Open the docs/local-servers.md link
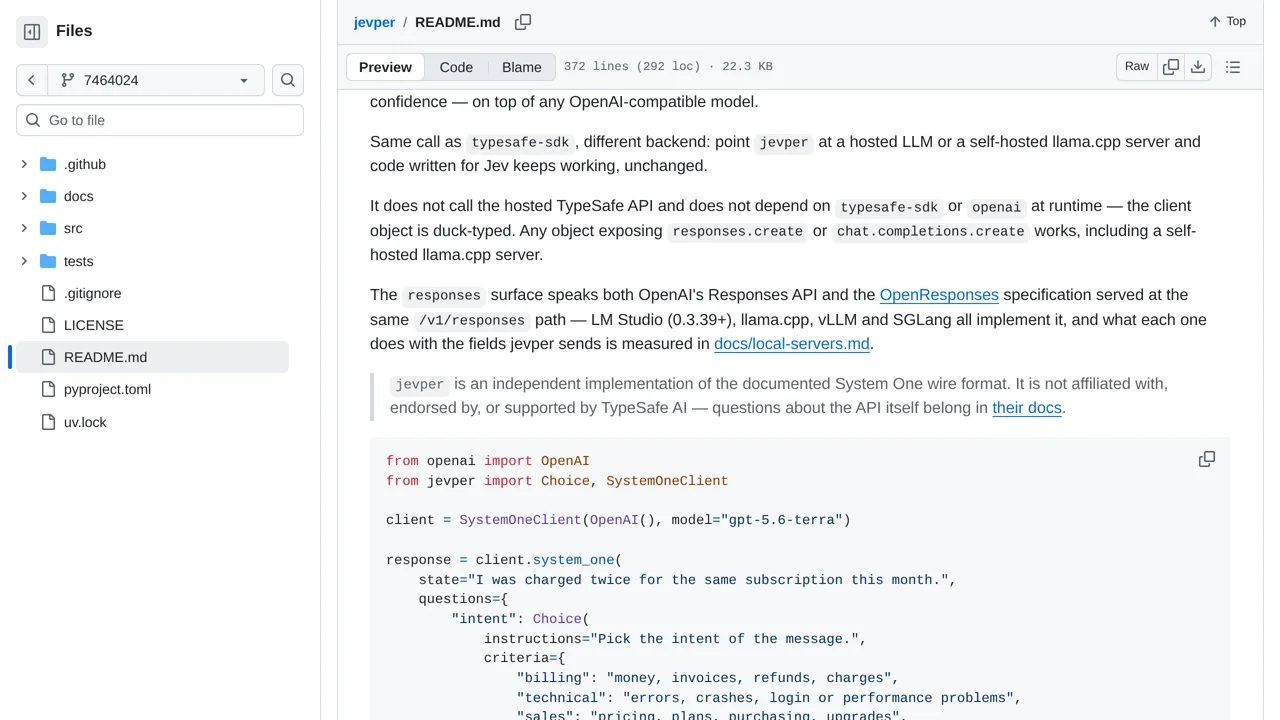The image size is (1280, 720). pos(792,344)
